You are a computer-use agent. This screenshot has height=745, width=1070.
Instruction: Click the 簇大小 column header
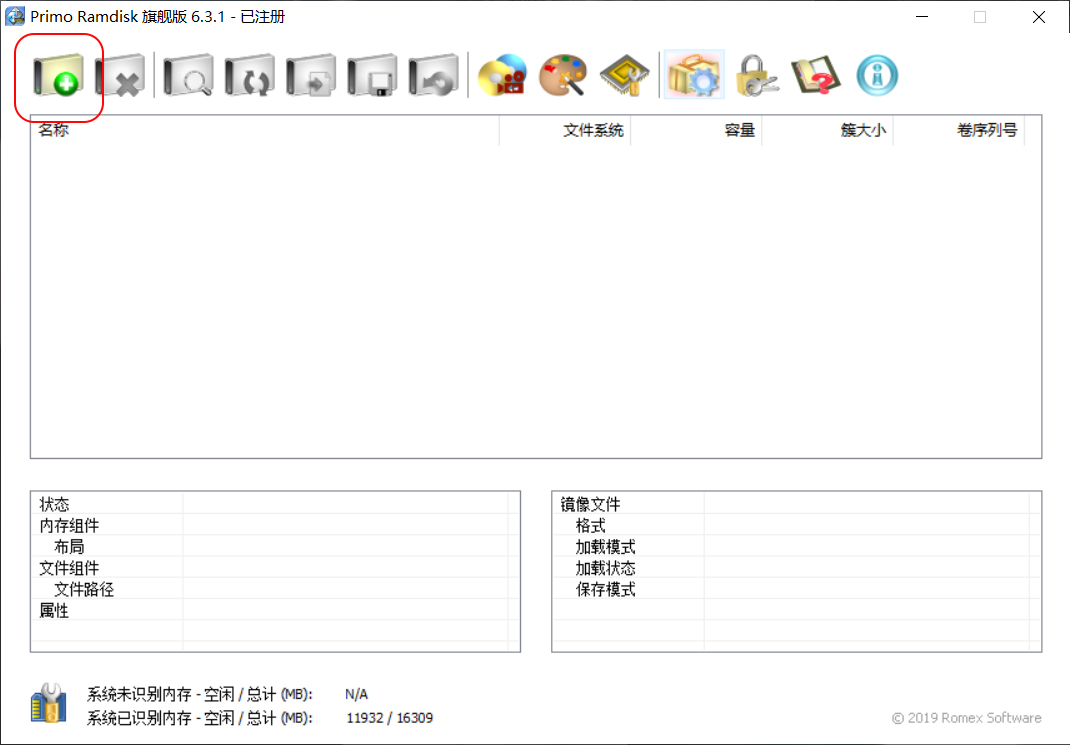click(827, 130)
